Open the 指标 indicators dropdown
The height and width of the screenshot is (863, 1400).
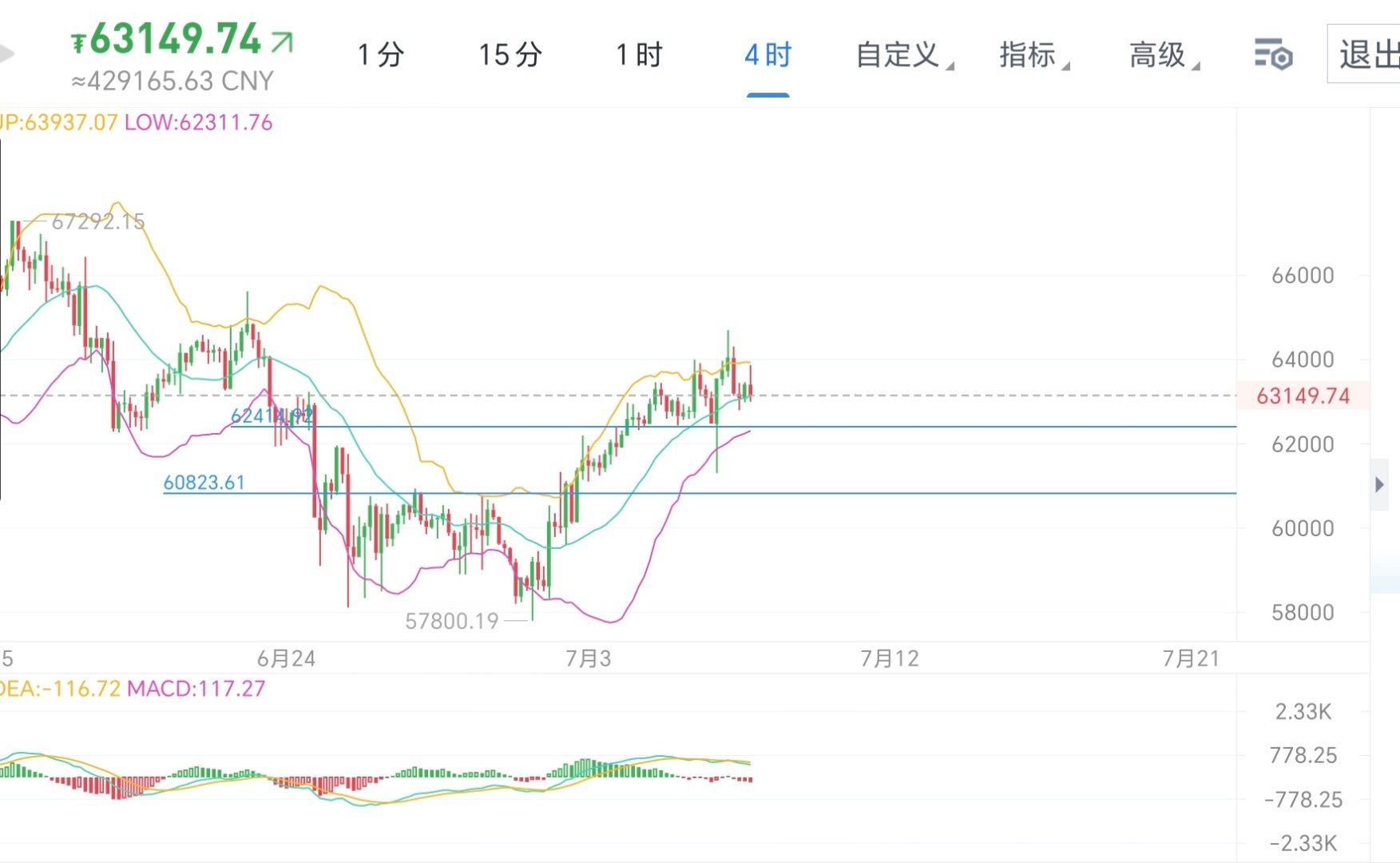pos(1033,55)
